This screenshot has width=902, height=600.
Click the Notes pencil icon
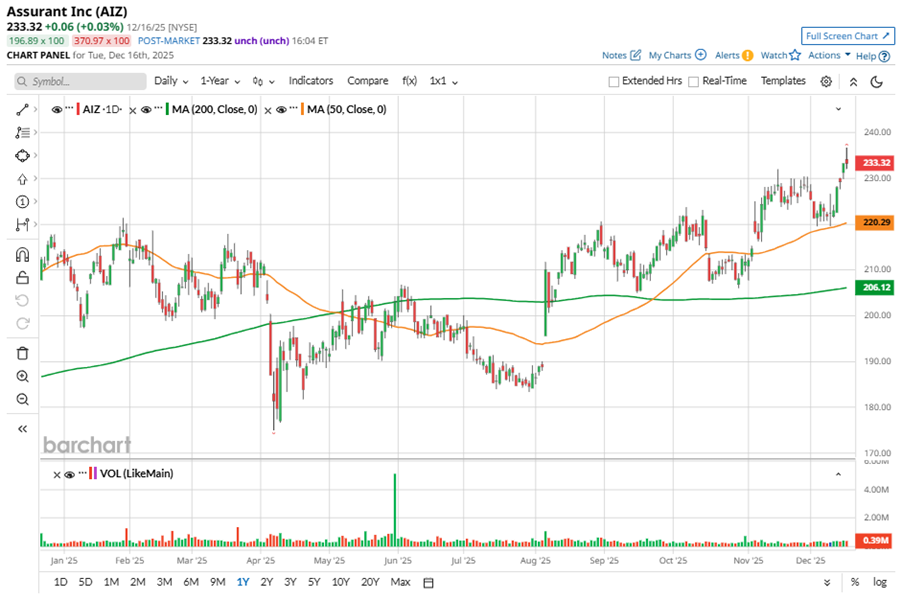(636, 55)
